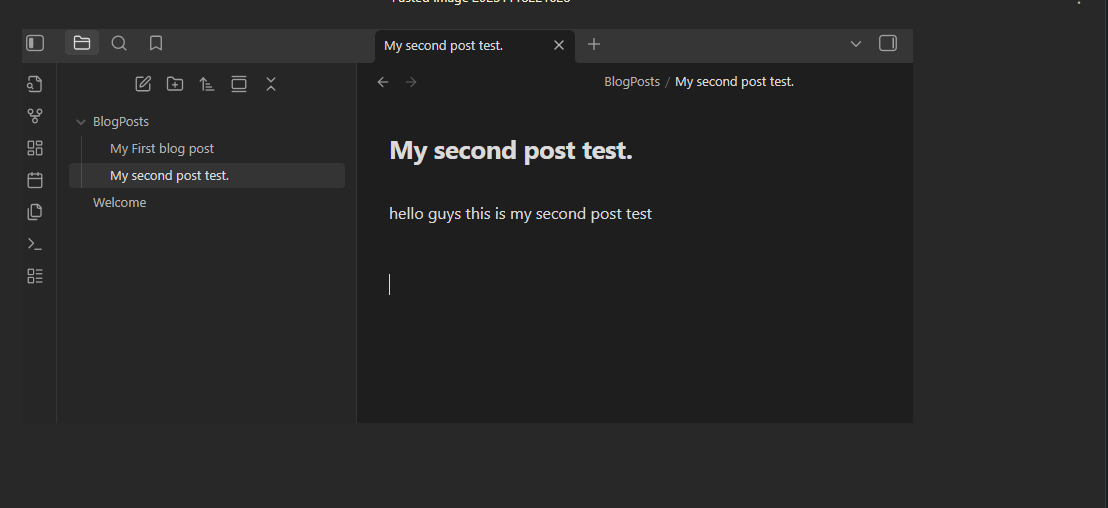Toggle the left sidebar
This screenshot has height=508, width=1108.
click(x=35, y=43)
